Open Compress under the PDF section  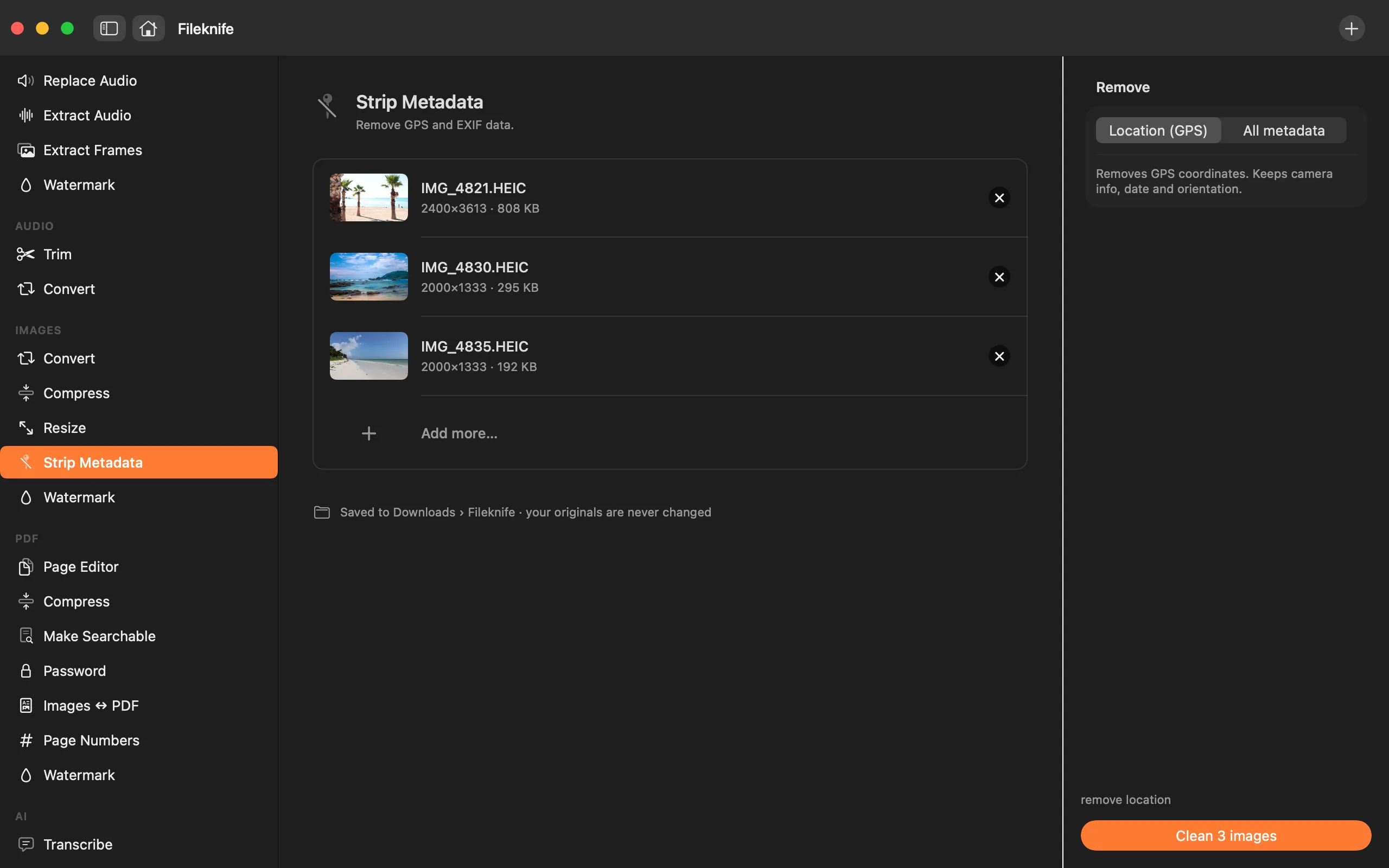click(x=139, y=601)
